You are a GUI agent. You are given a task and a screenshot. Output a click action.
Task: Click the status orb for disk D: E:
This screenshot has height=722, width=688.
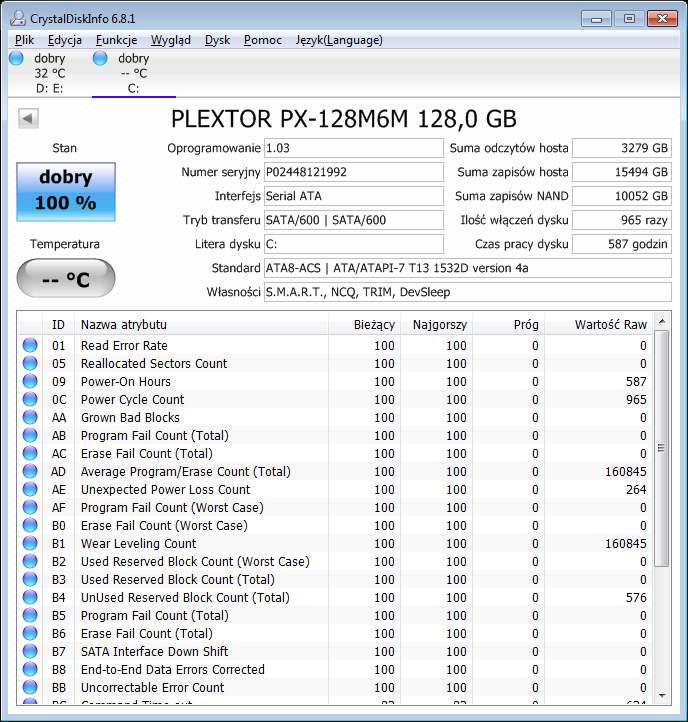coord(16,58)
